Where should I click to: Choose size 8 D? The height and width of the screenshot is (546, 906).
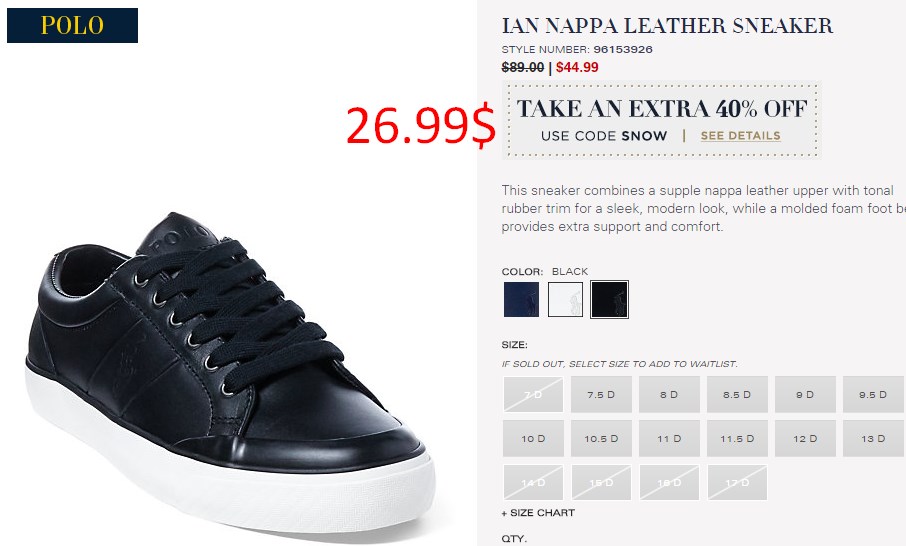tap(669, 395)
